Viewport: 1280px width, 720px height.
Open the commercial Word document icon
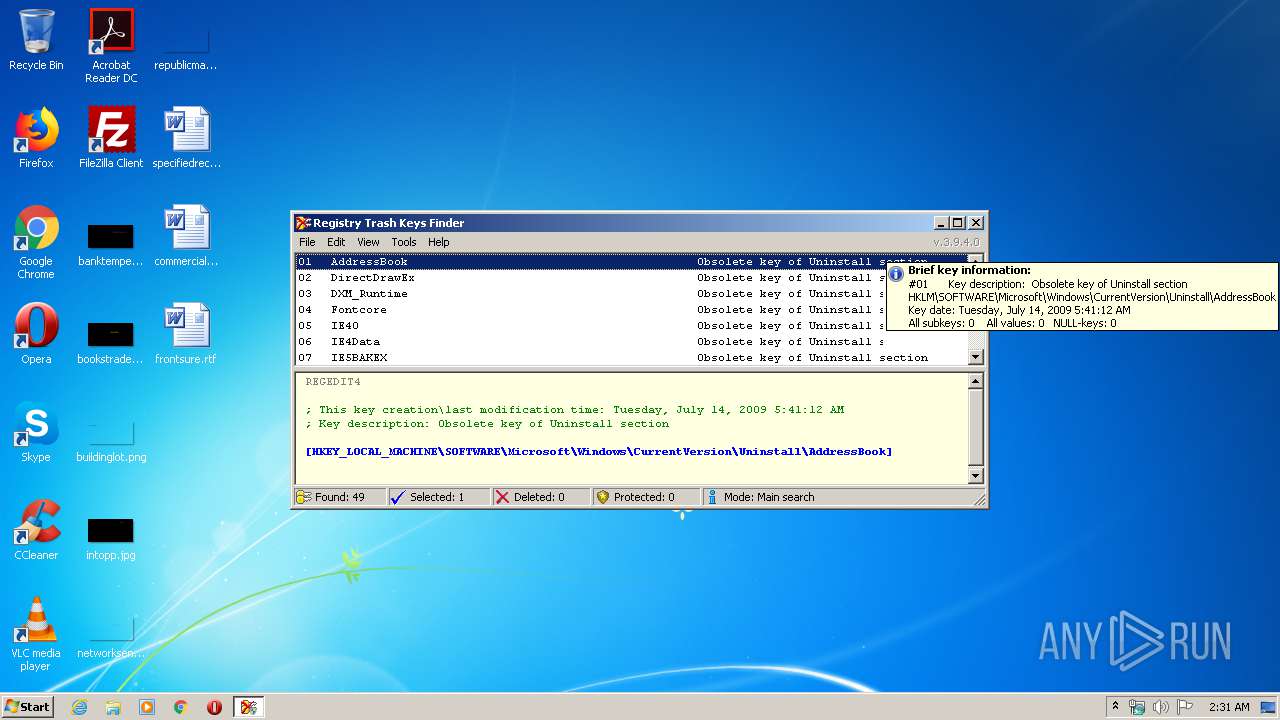point(186,236)
